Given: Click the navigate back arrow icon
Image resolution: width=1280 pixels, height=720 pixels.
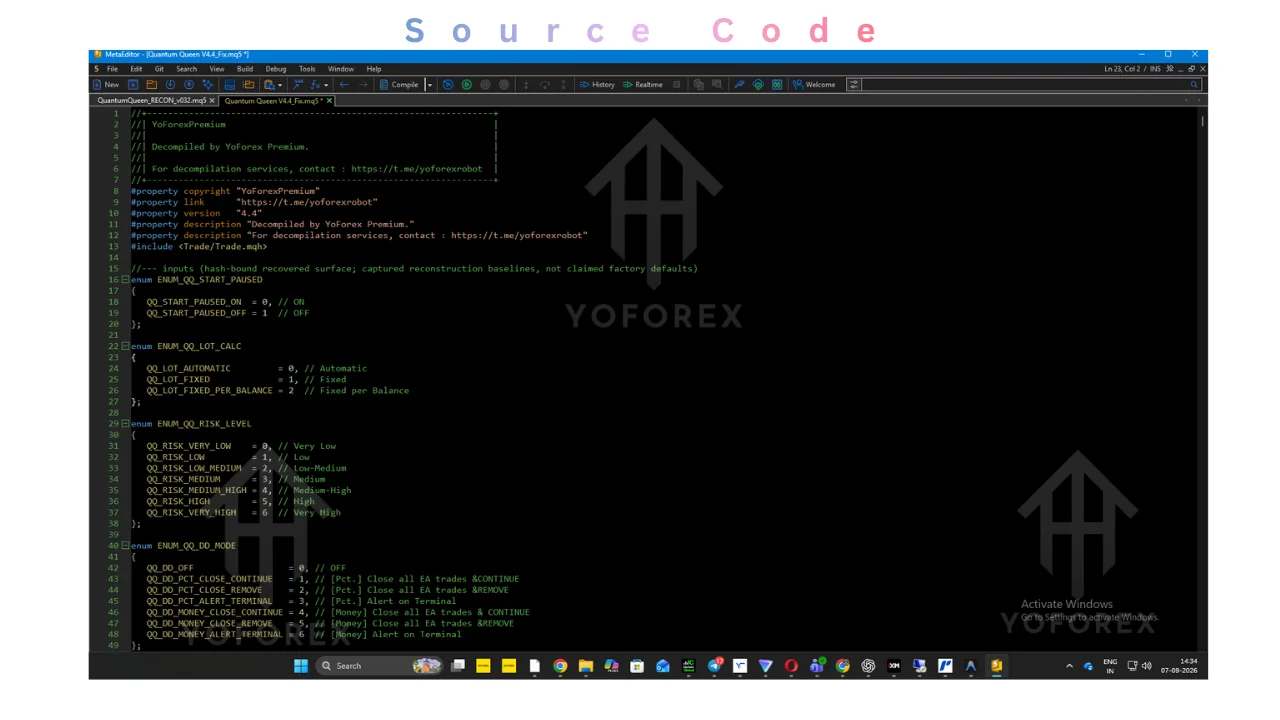Looking at the screenshot, I should tap(344, 84).
